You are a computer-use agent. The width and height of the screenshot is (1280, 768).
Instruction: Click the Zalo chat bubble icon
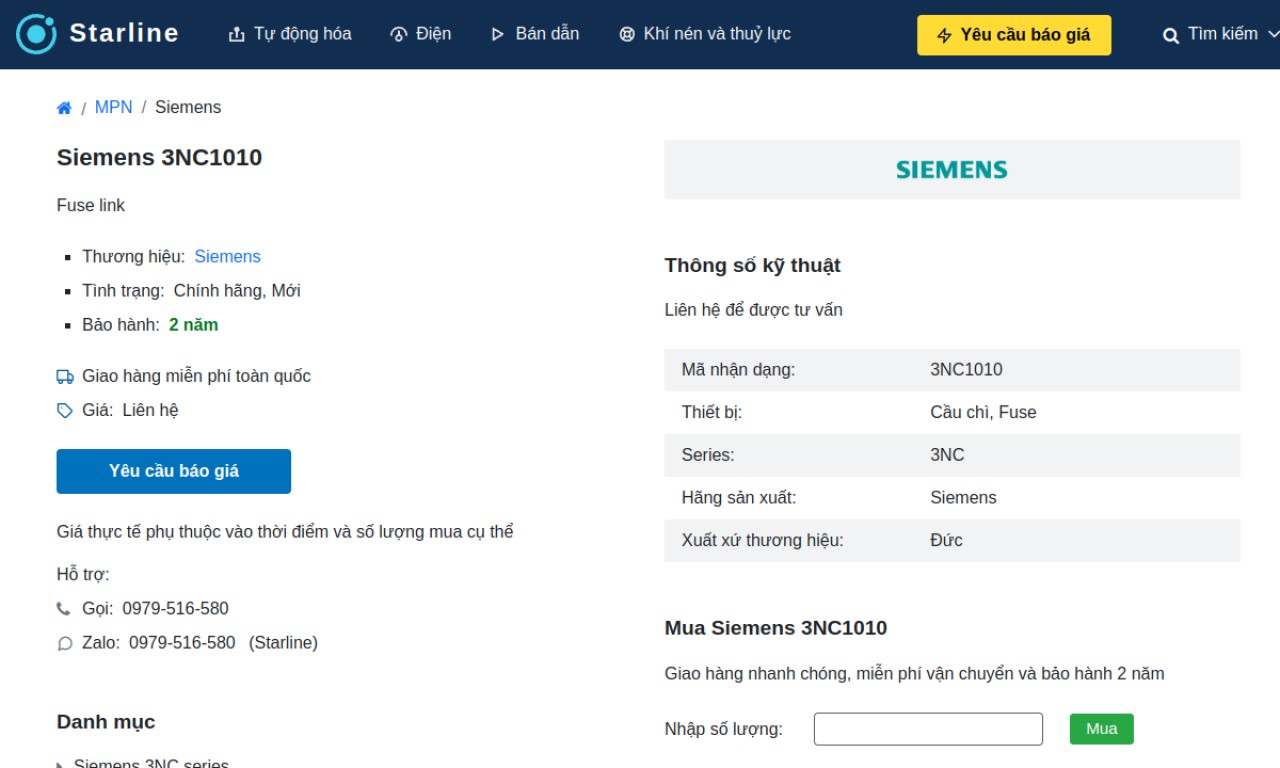(65, 643)
